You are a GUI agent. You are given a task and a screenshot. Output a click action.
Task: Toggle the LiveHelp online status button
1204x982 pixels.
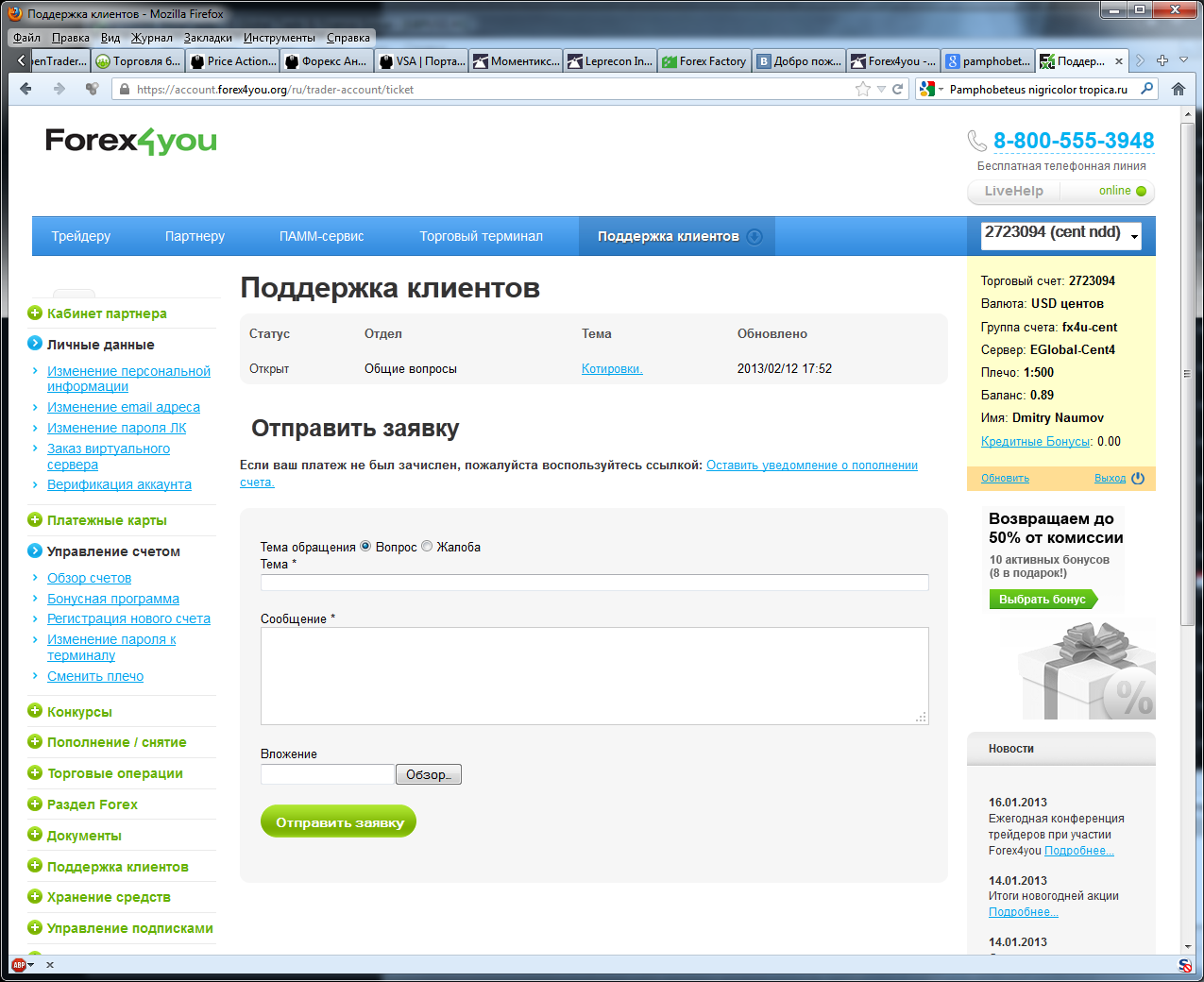tap(1060, 191)
